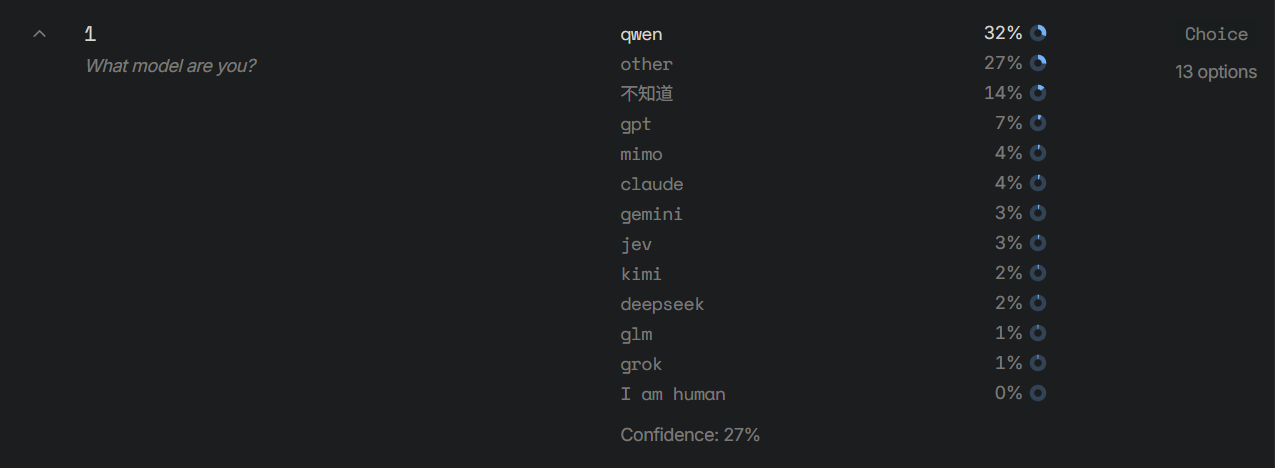Click the pie icon next to 不知道
This screenshot has width=1275, height=468.
[1038, 93]
